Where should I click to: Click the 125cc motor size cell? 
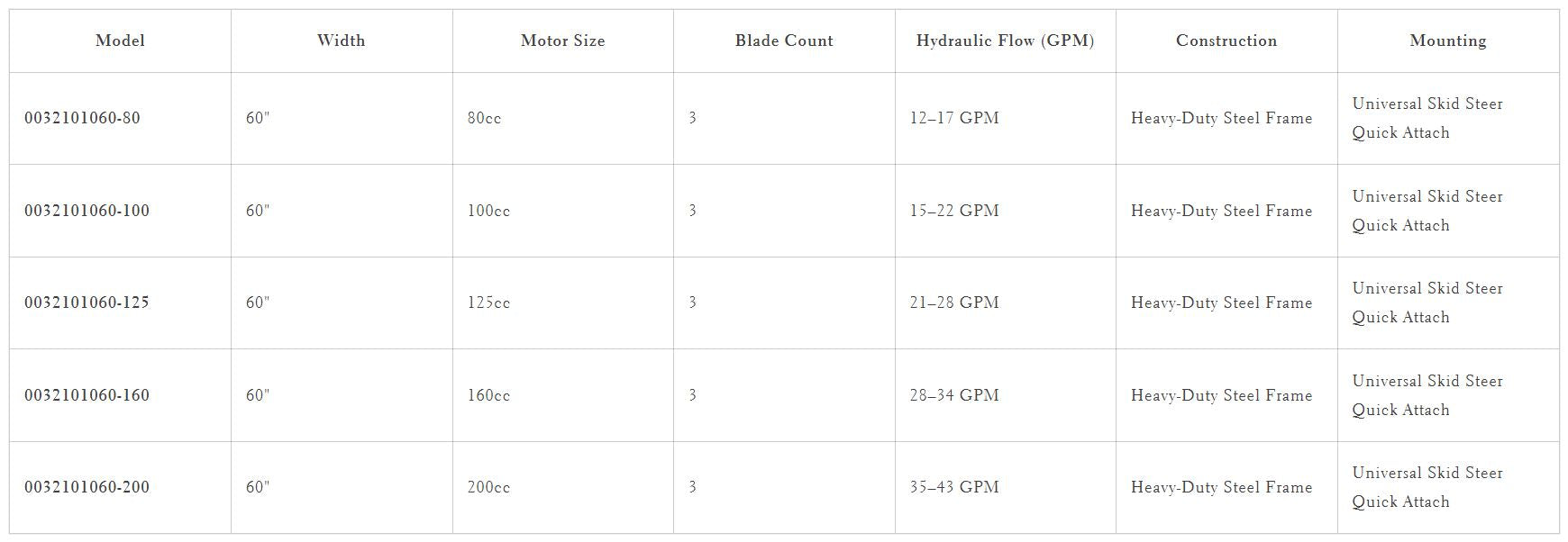(488, 303)
